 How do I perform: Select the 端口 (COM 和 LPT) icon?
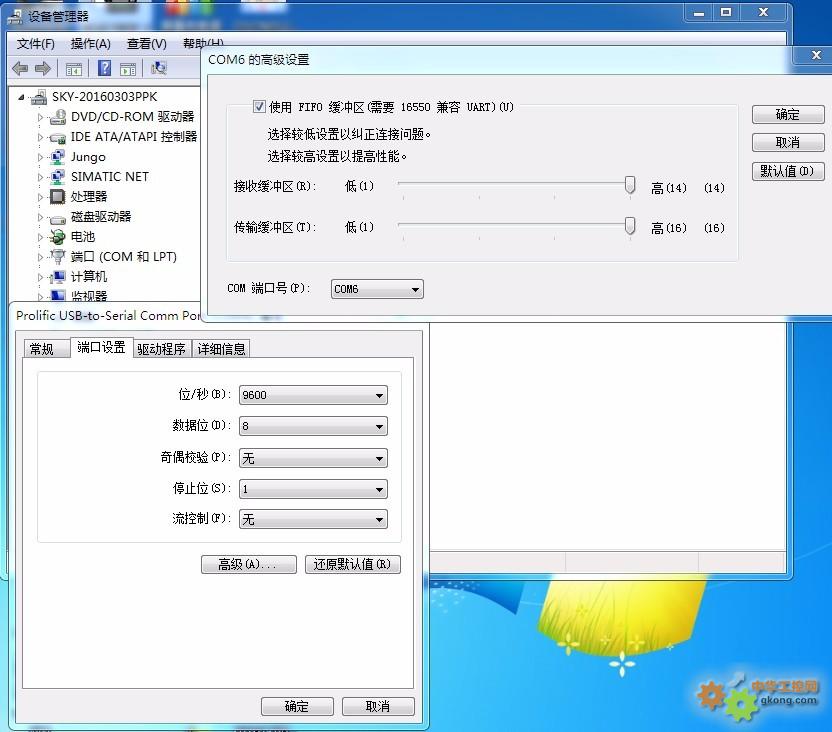tap(58, 257)
